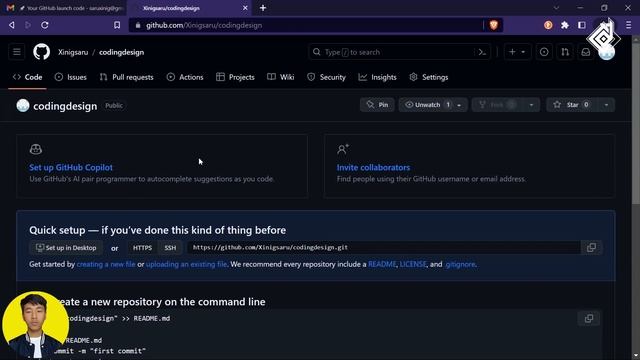640x360 pixels.
Task: Open a new browser tab
Action: [263, 8]
